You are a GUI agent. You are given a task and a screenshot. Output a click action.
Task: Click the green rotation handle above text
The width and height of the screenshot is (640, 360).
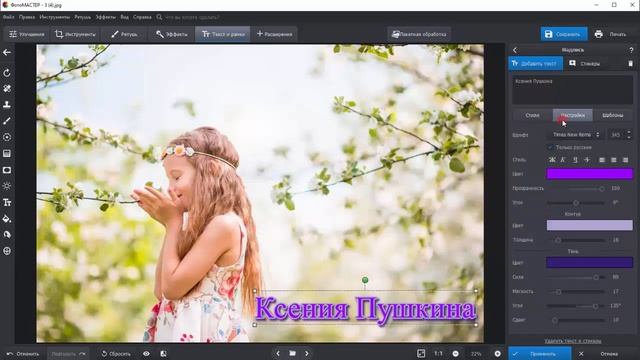365,280
